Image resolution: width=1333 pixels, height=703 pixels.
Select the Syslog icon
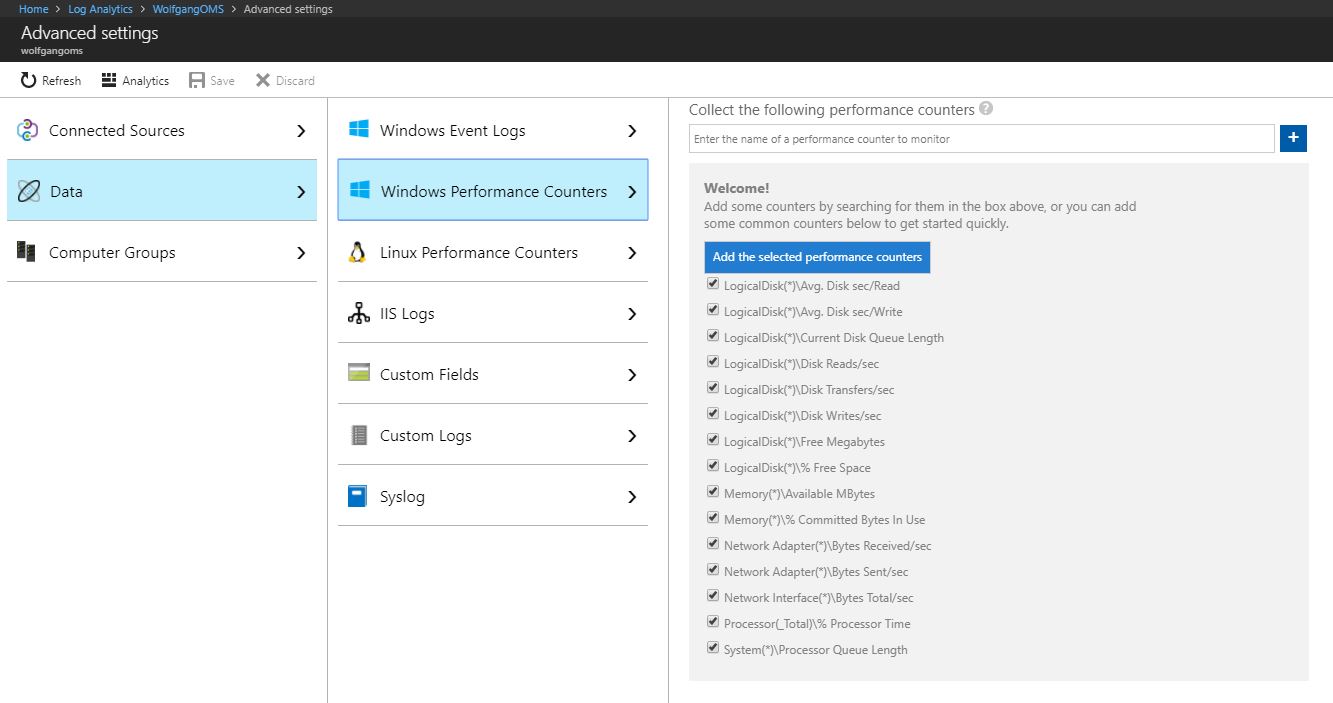pos(360,496)
